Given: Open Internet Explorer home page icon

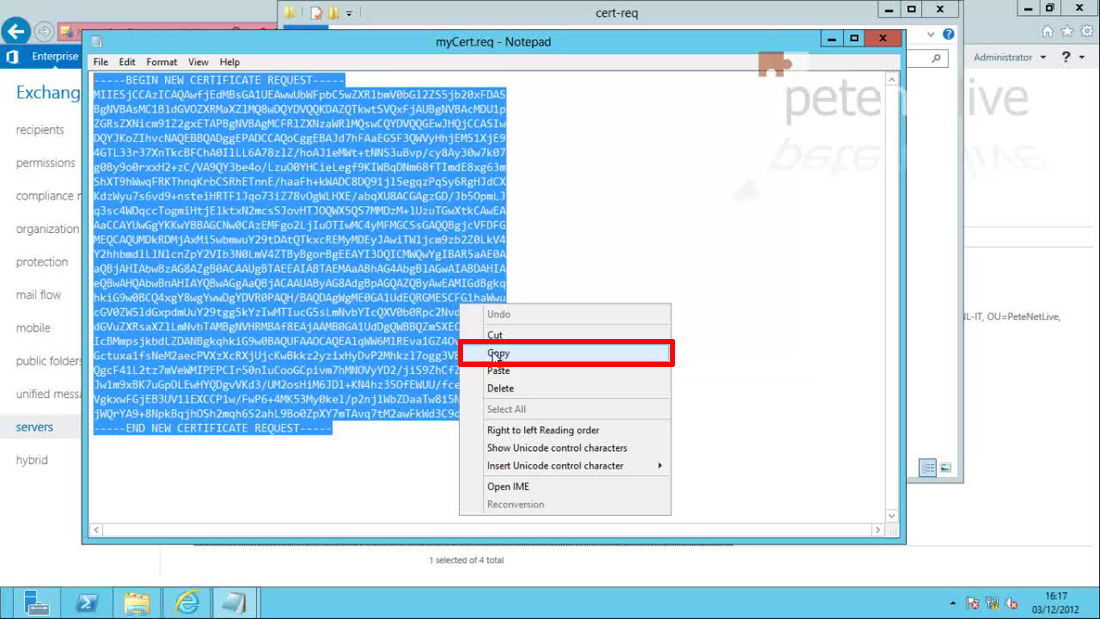Looking at the screenshot, I should (1047, 32).
